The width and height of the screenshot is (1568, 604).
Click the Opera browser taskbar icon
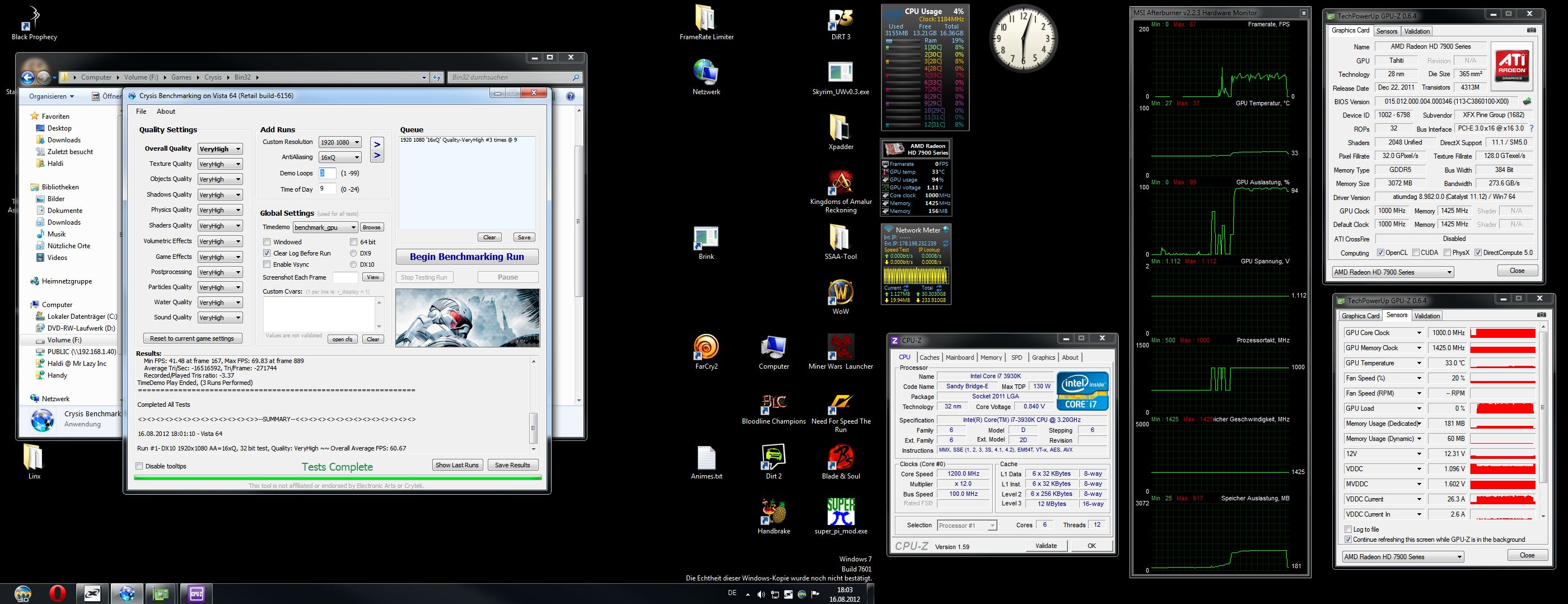click(58, 593)
